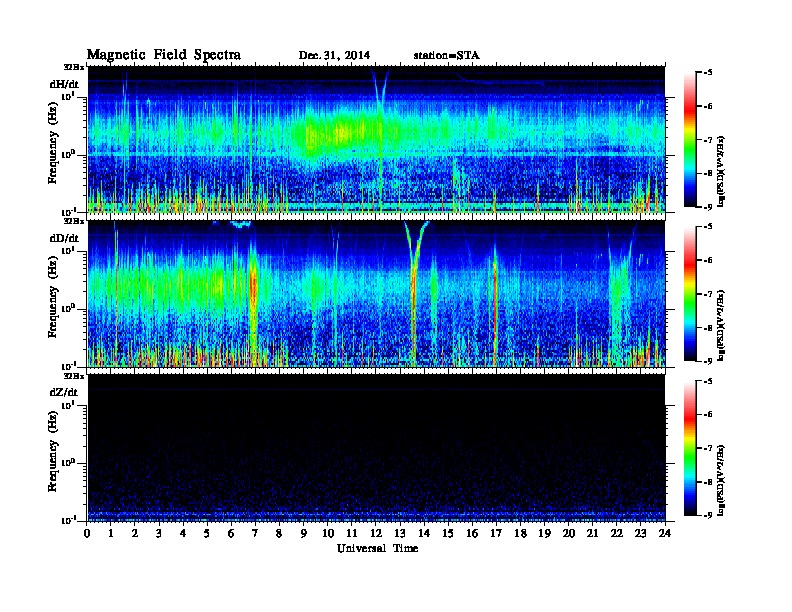The image size is (792, 612).
Task: Click the "-7" value on the dZ/dt color bar
Action: tap(708, 448)
